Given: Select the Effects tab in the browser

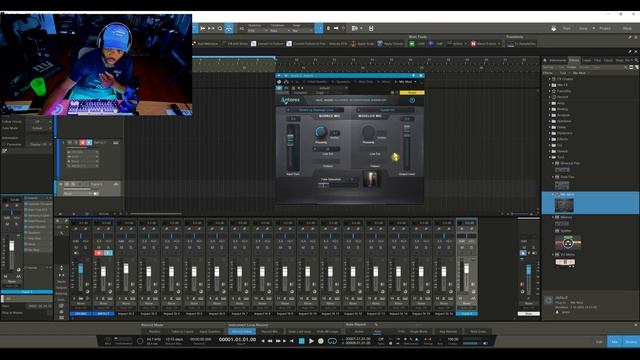Looking at the screenshot, I should pyautogui.click(x=574, y=60).
